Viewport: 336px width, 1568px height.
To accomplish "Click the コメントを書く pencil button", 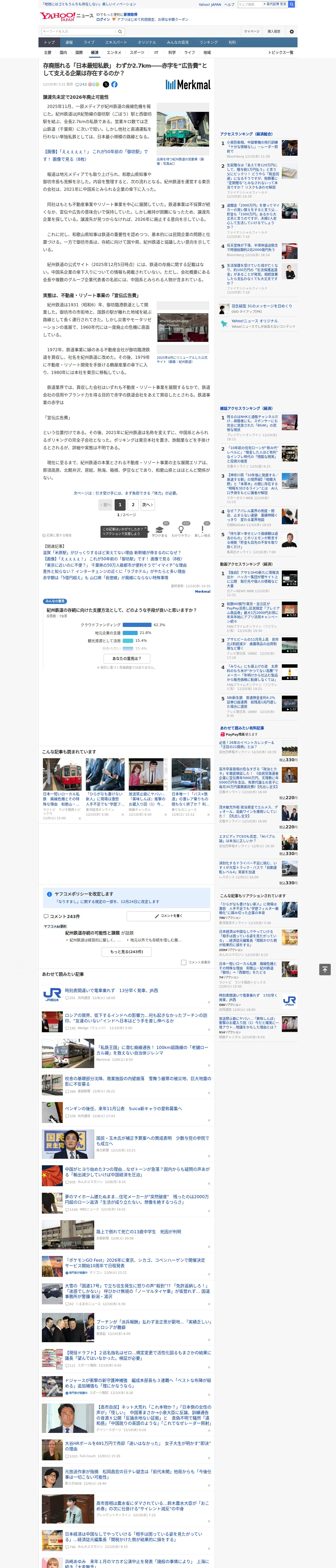I will click(168, 915).
